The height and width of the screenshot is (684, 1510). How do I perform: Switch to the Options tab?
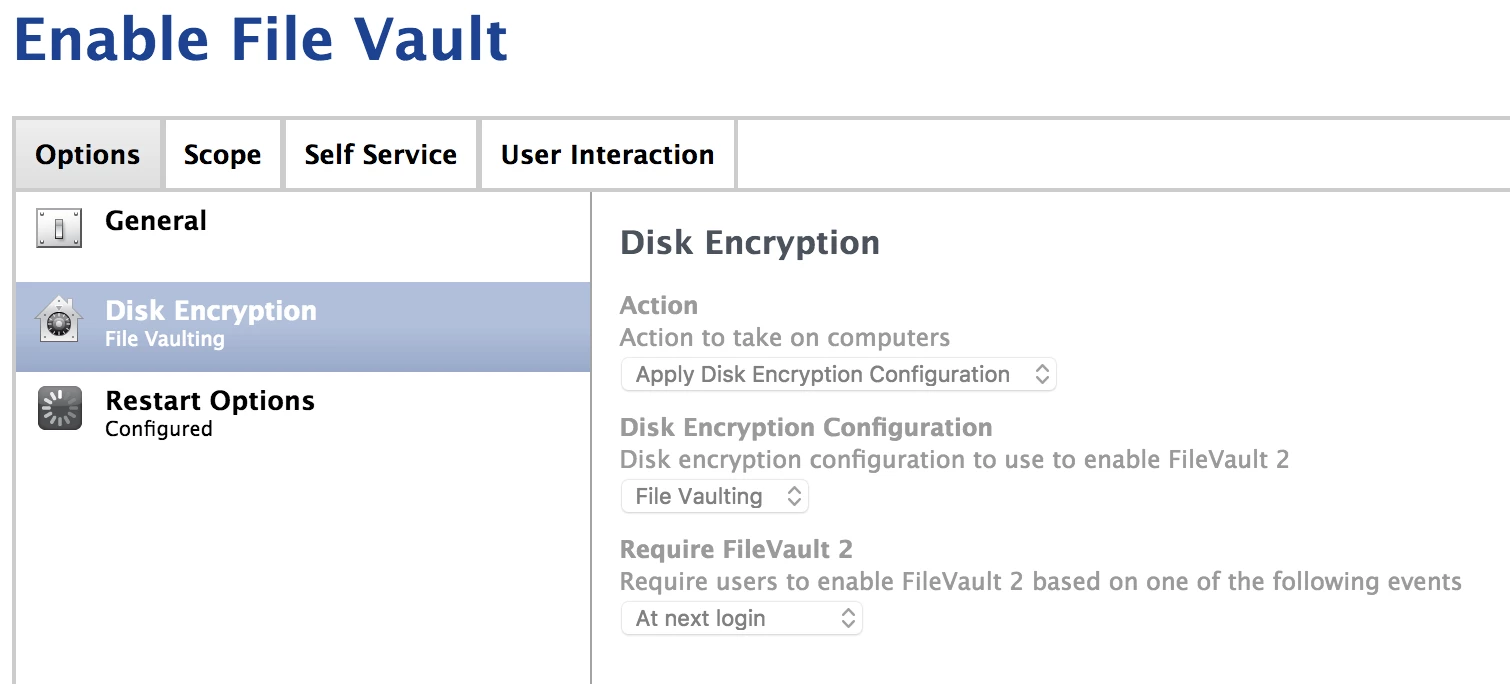point(88,155)
